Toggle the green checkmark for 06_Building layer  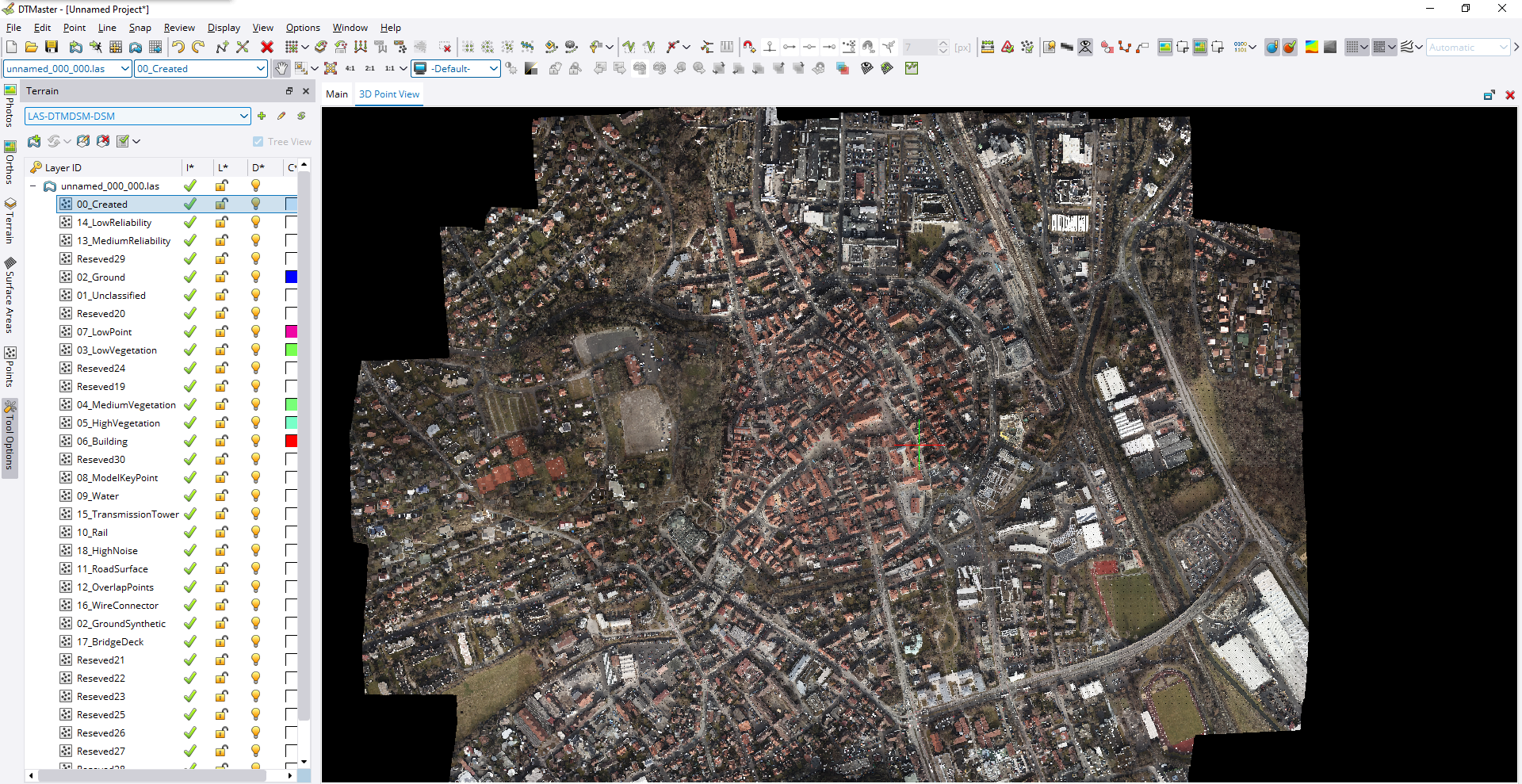point(190,442)
